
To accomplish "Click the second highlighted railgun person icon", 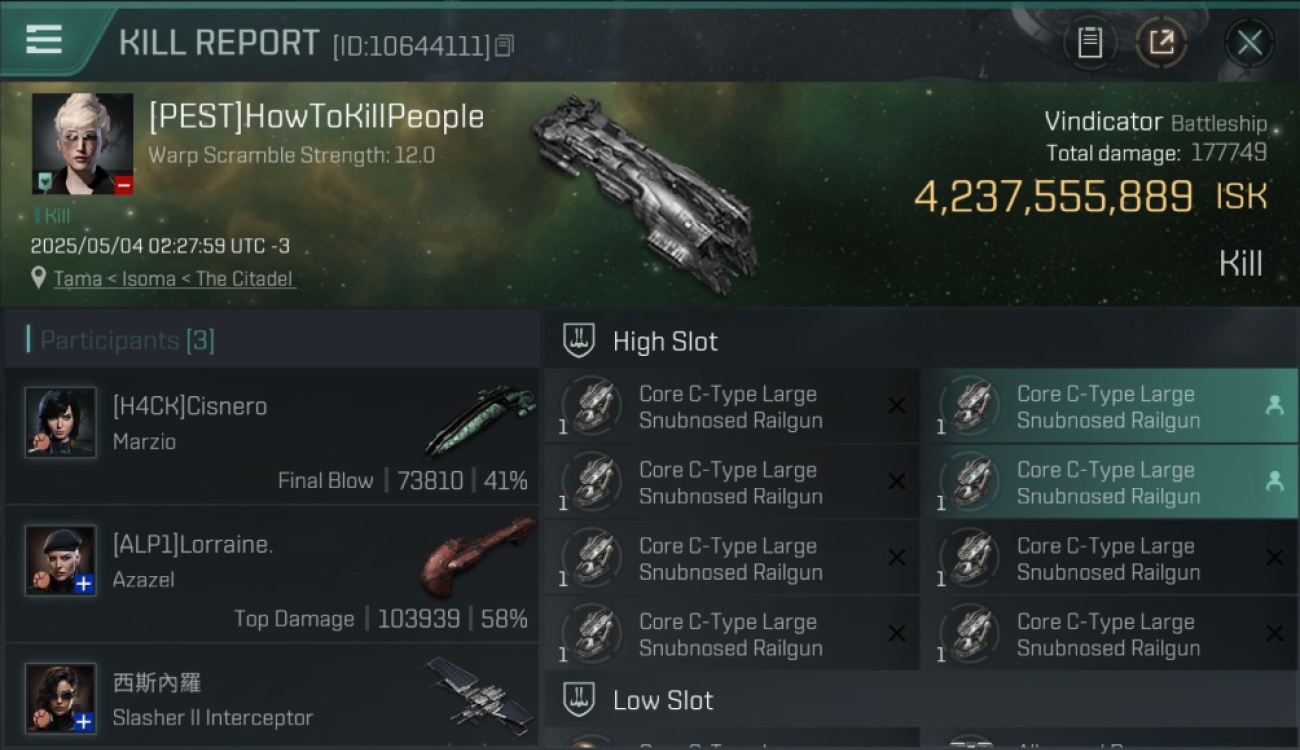I will (1275, 481).
